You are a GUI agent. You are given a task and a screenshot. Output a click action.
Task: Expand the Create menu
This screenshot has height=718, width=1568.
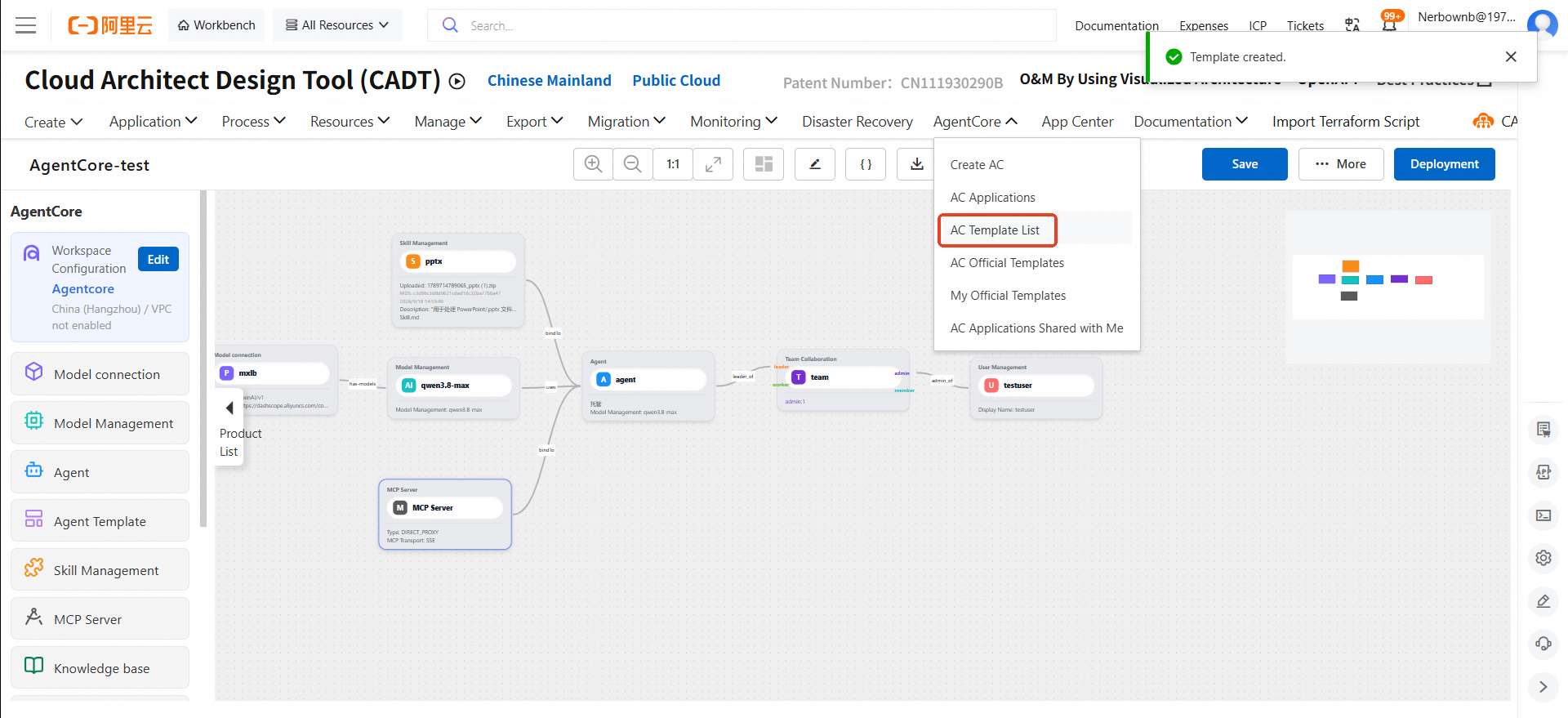(x=54, y=122)
